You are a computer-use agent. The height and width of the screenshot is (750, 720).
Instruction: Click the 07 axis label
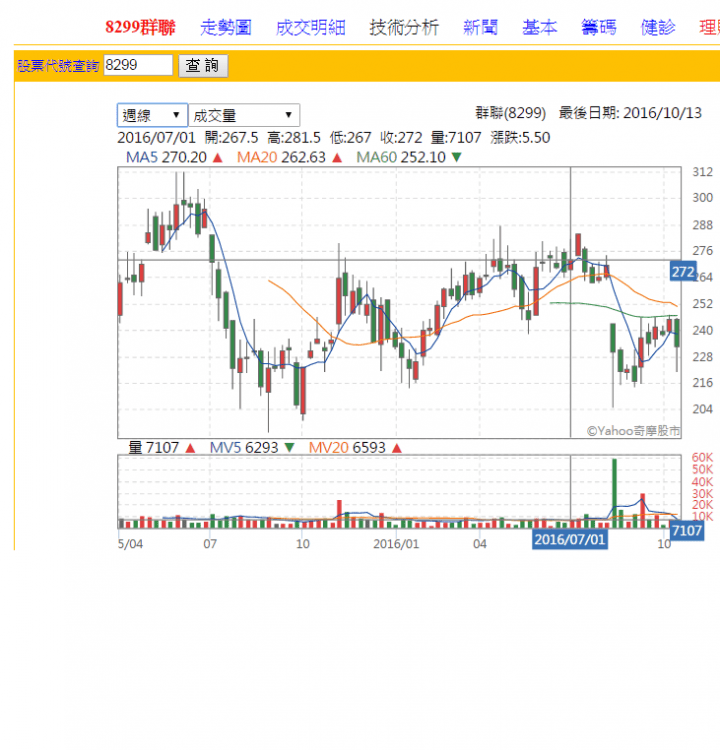[210, 544]
